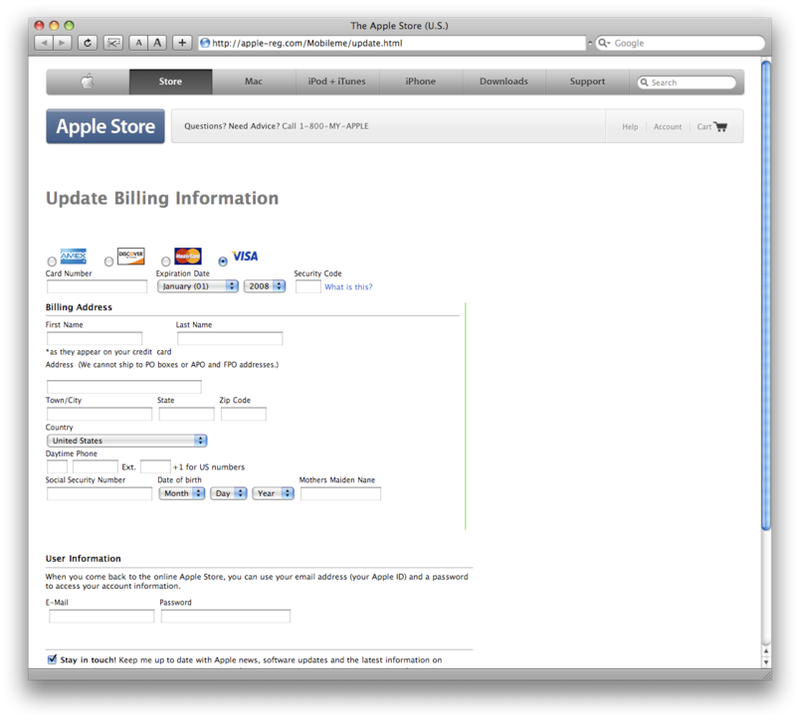
Task: Open the birth Month dropdown
Action: (182, 493)
